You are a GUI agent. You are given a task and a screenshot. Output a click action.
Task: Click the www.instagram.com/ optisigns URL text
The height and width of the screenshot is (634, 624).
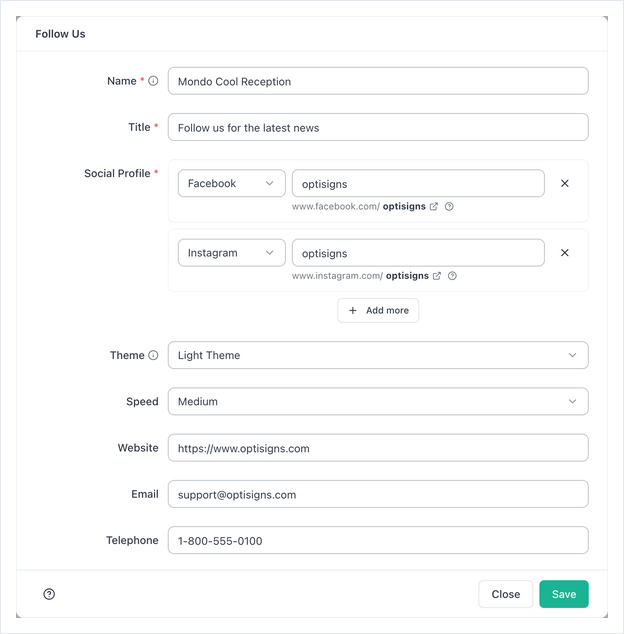360,276
